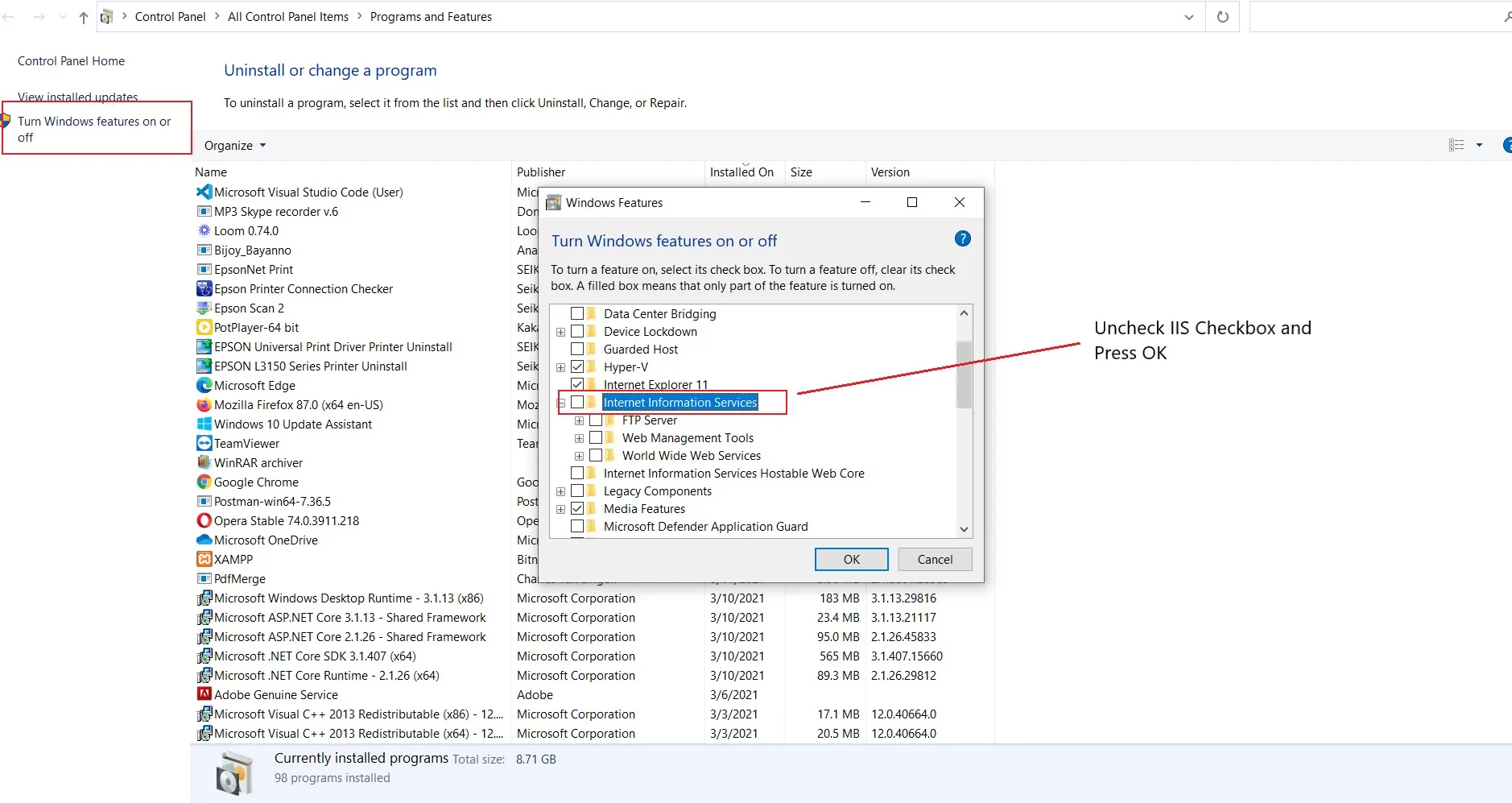Click the Loom 0.74.0 program icon
Screen dimensions: 1512x803
[x=204, y=230]
